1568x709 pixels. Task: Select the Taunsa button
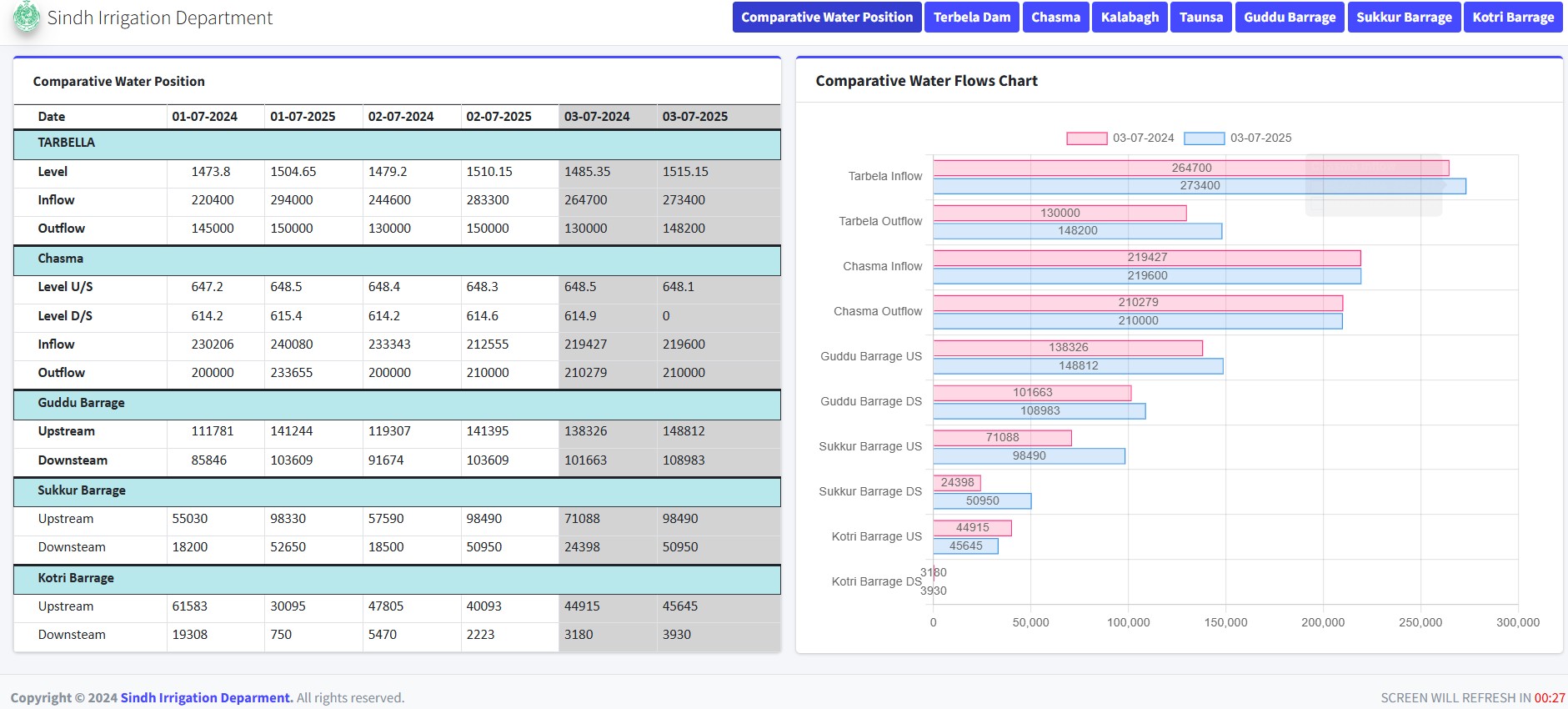coord(1200,18)
